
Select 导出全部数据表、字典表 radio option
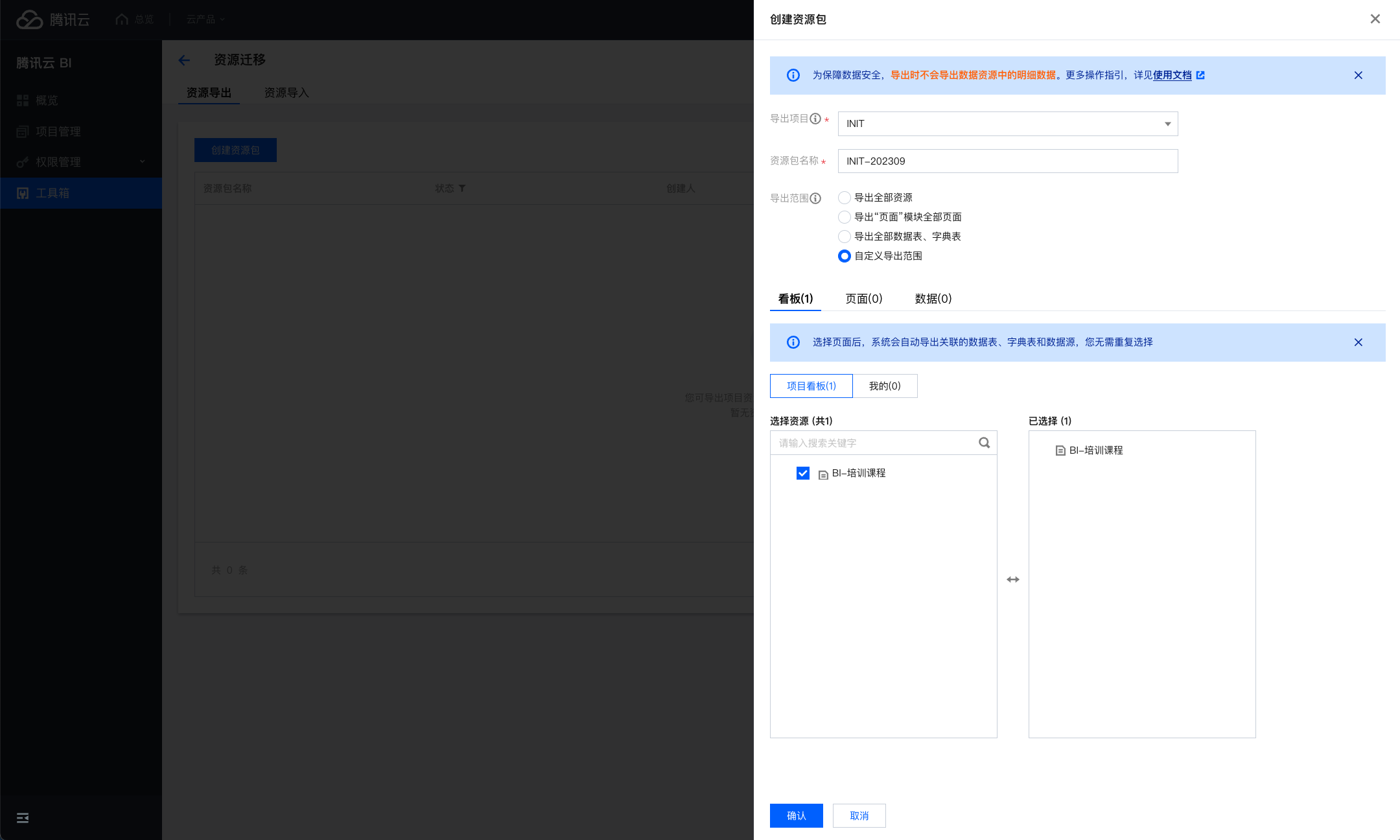pos(845,237)
